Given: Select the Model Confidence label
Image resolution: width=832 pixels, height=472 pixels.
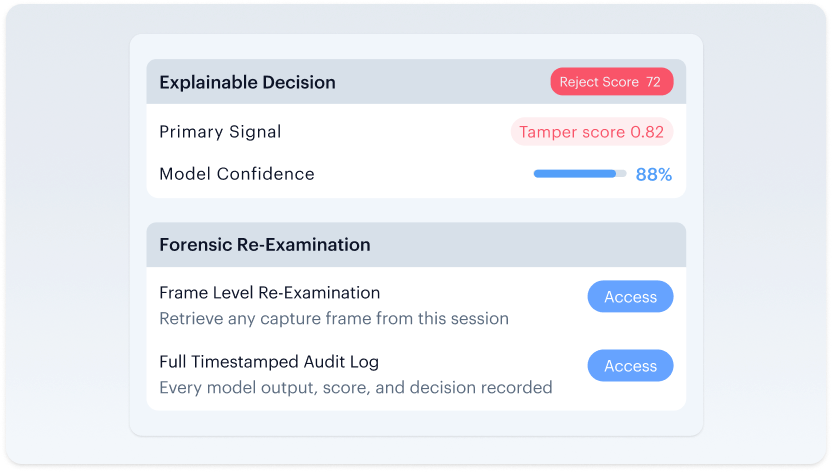Looking at the screenshot, I should [237, 174].
